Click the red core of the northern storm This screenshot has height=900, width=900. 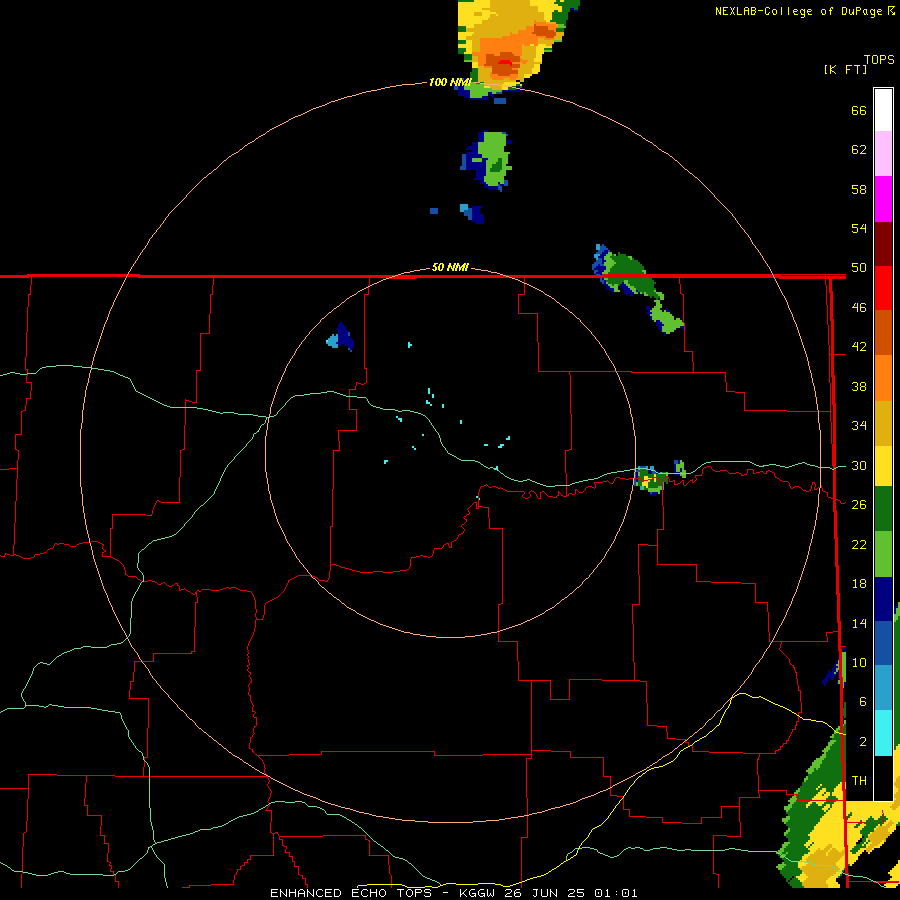click(x=505, y=62)
